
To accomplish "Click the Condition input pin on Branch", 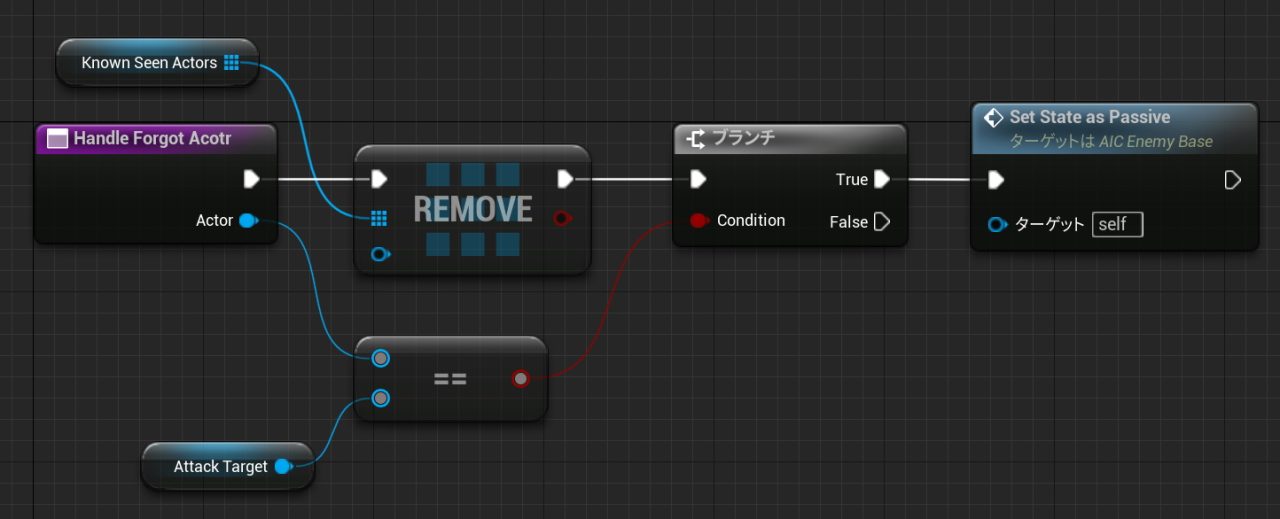I will point(699,220).
